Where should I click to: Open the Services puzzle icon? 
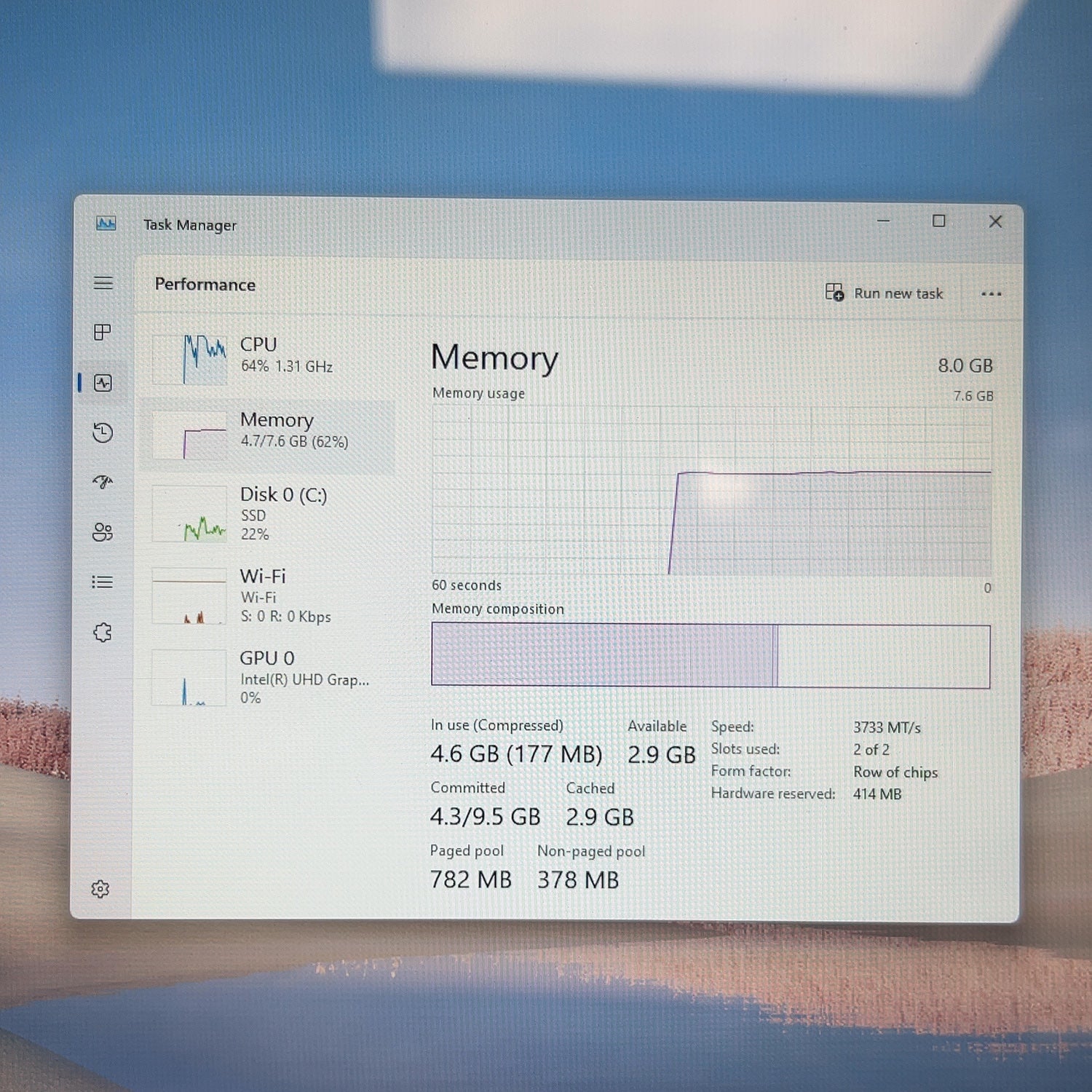[103, 632]
